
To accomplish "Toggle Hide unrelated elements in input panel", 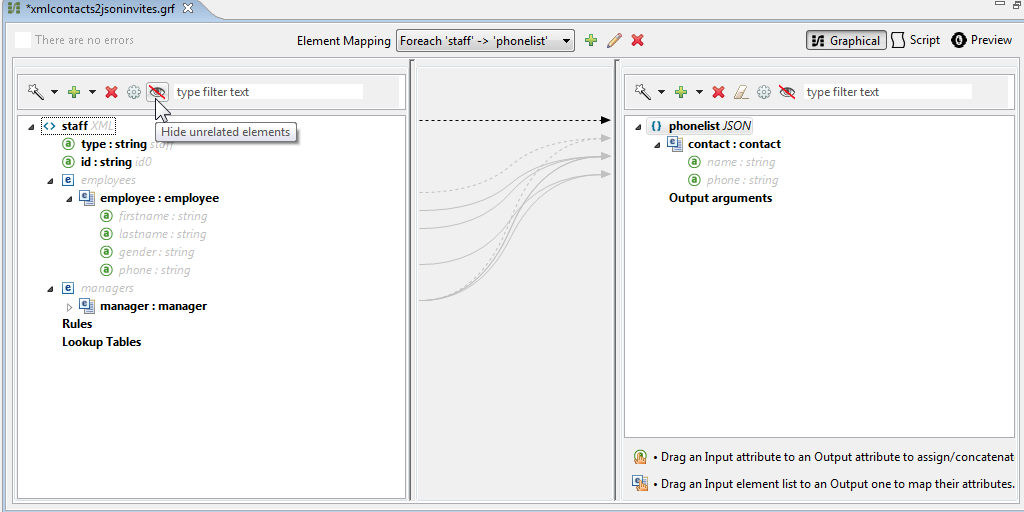I will coord(157,92).
